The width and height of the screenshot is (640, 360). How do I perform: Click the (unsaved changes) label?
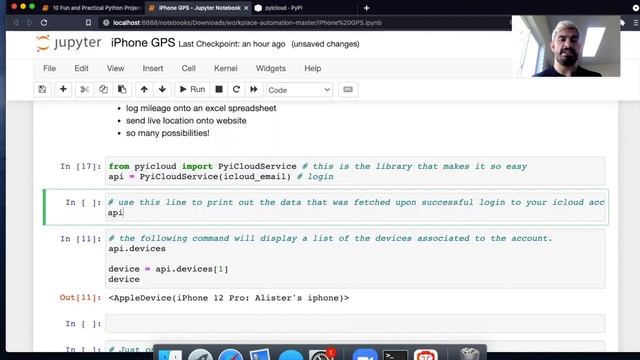click(325, 44)
